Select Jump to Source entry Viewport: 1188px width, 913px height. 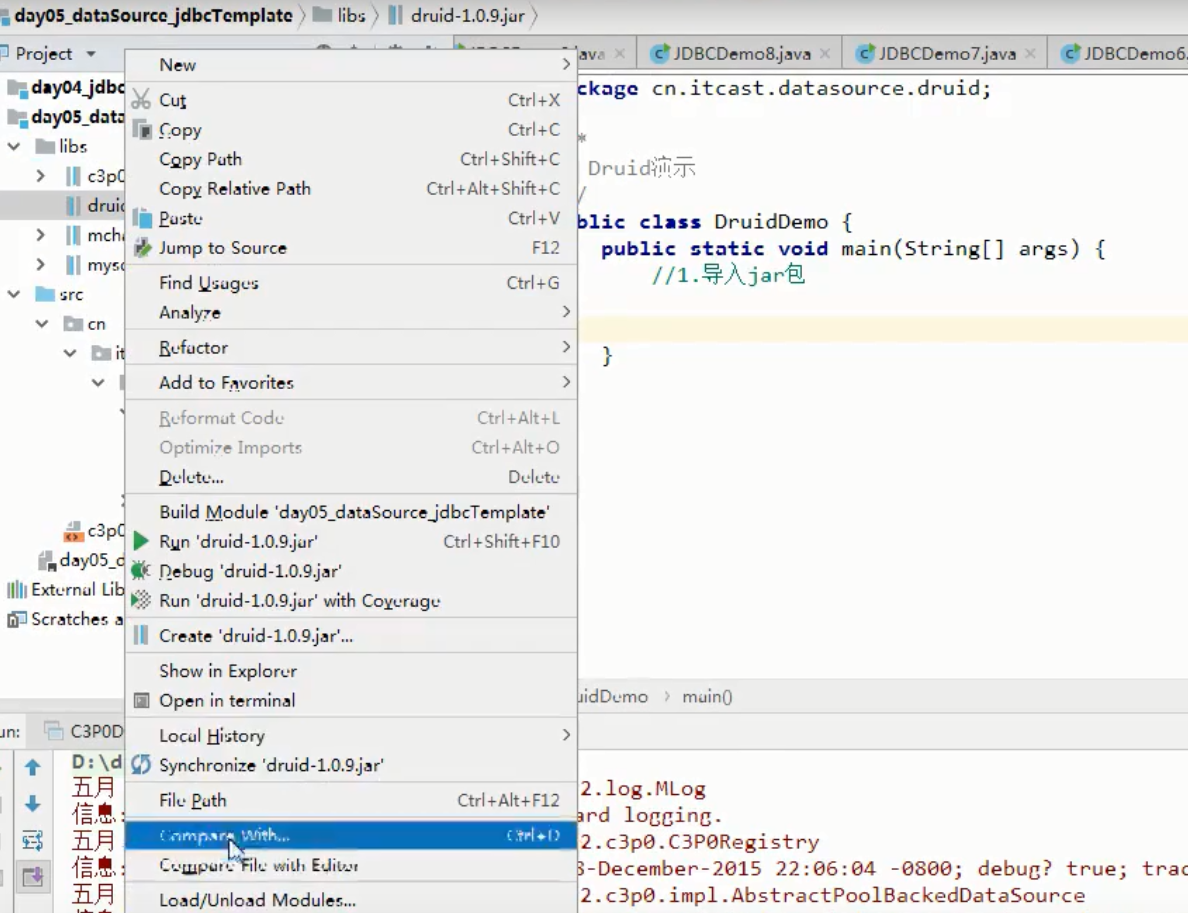(350, 248)
